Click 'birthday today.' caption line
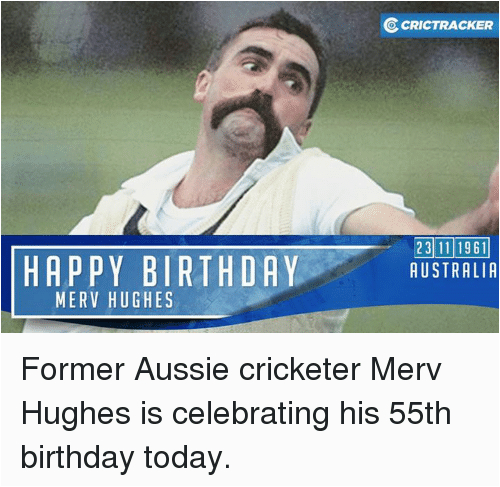Image resolution: width=500 pixels, height=487 pixels. [125, 458]
